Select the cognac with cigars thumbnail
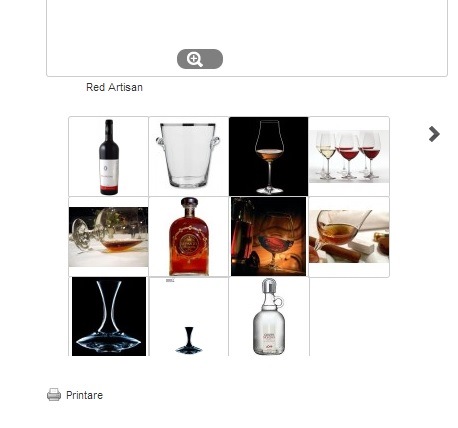458x428 pixels. click(x=349, y=237)
